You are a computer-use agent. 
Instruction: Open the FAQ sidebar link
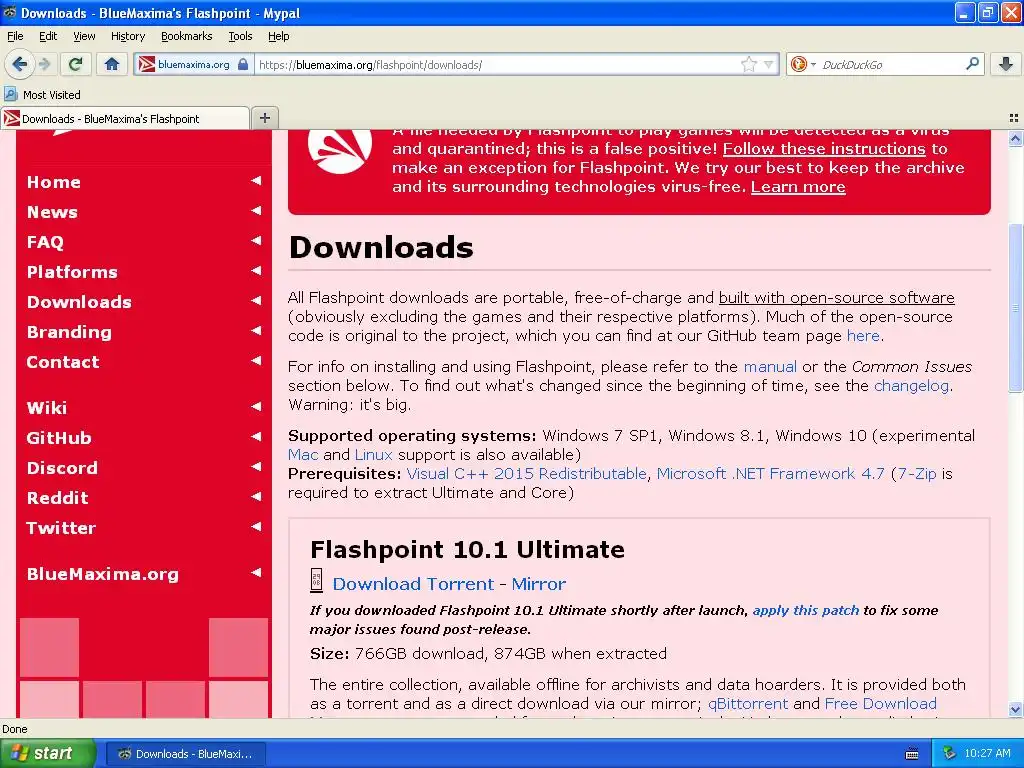(45, 242)
